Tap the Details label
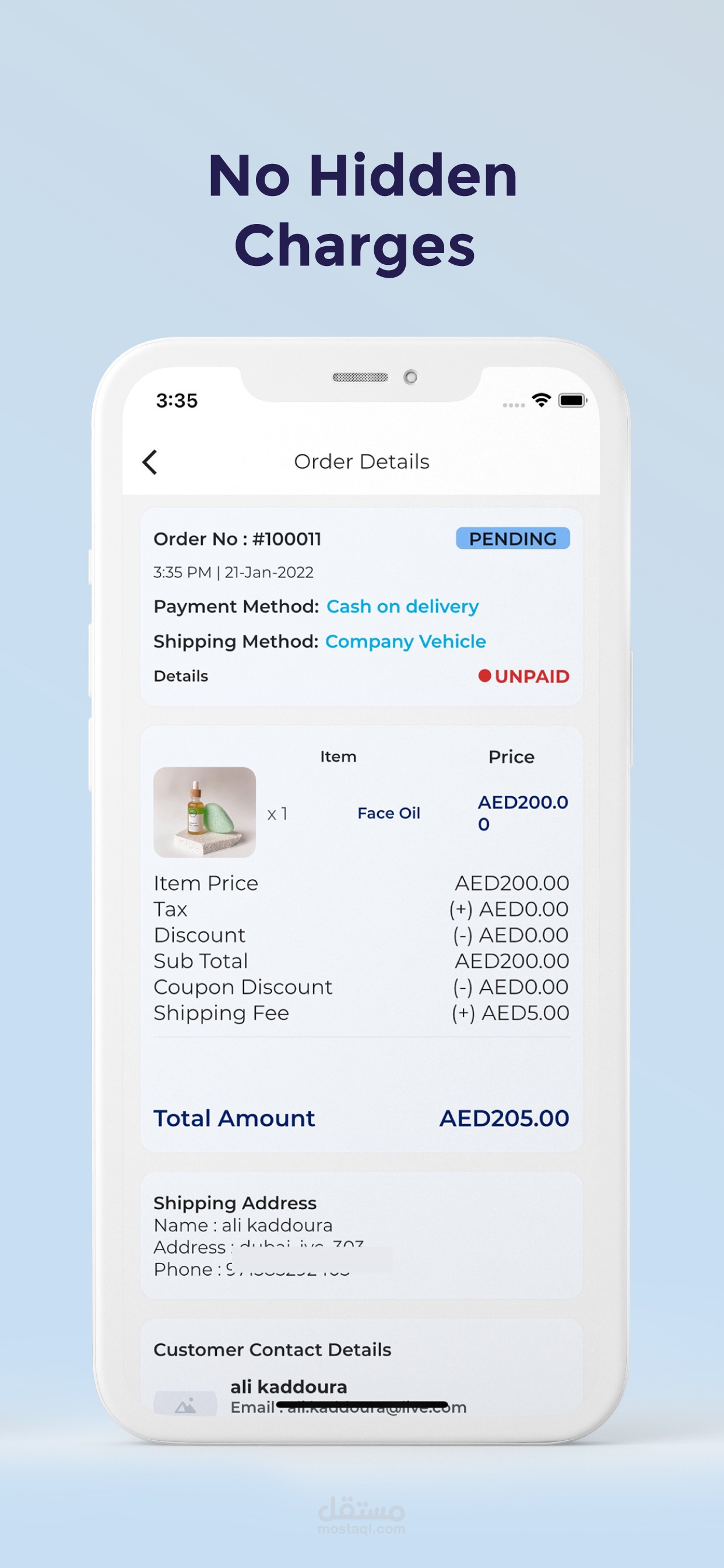 (x=181, y=676)
